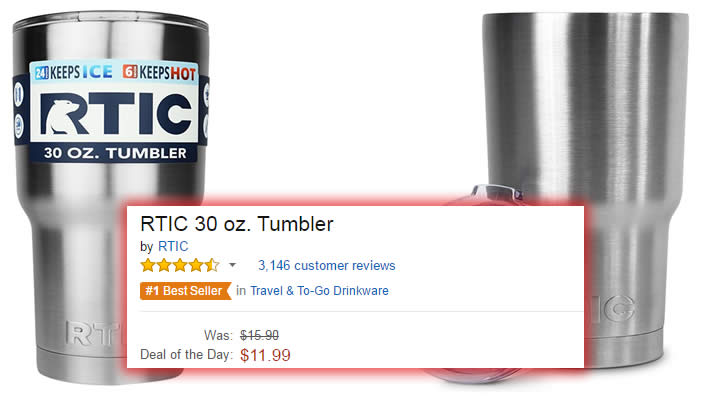Open the RTIC brand link

[173, 246]
